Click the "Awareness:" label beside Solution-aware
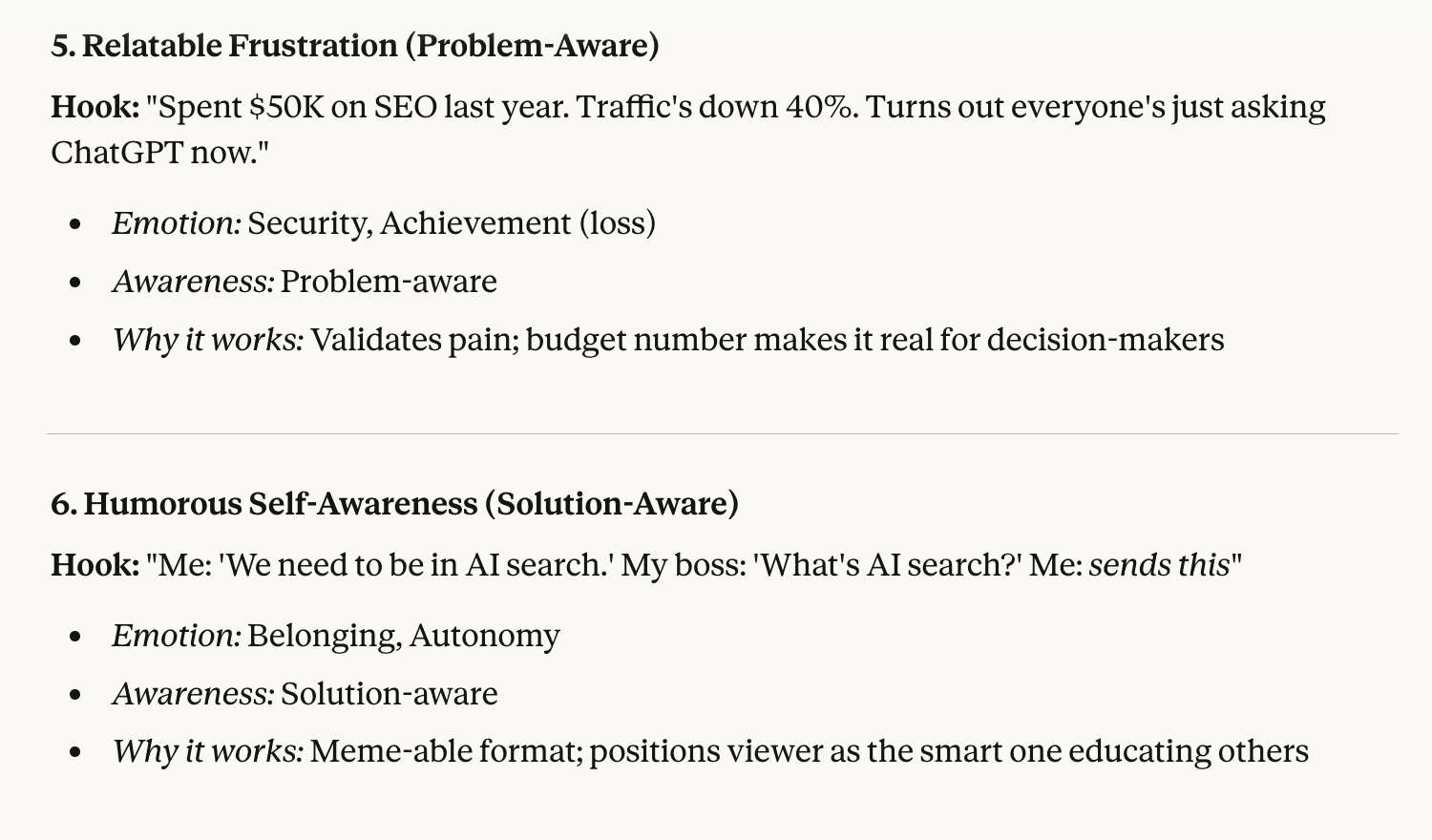This screenshot has width=1432, height=840. (194, 694)
